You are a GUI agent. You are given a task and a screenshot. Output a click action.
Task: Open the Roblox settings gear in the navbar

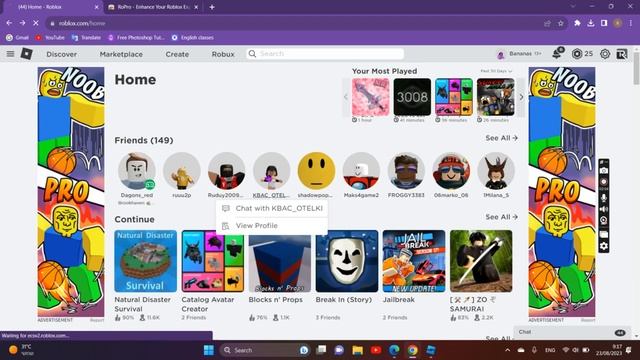tap(605, 53)
